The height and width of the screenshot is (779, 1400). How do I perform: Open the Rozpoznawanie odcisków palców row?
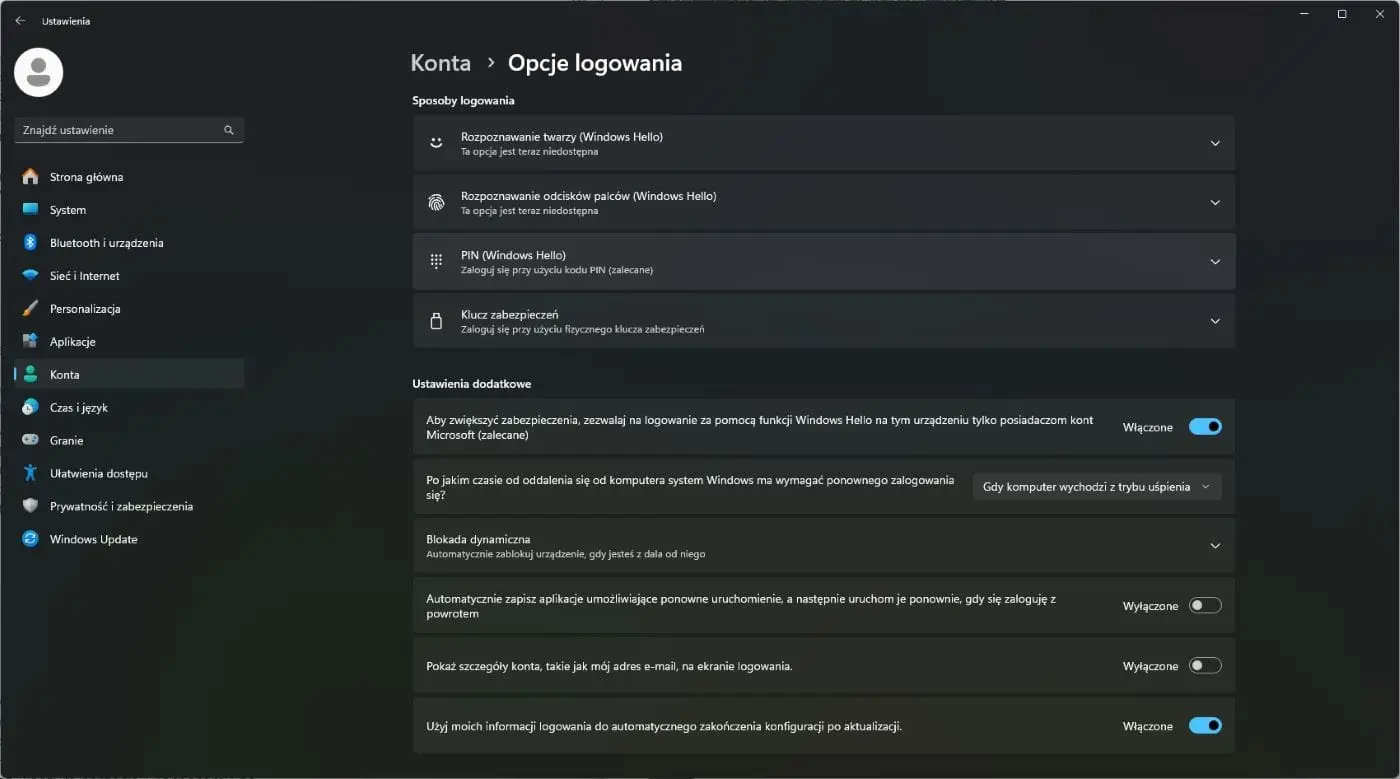tap(824, 202)
